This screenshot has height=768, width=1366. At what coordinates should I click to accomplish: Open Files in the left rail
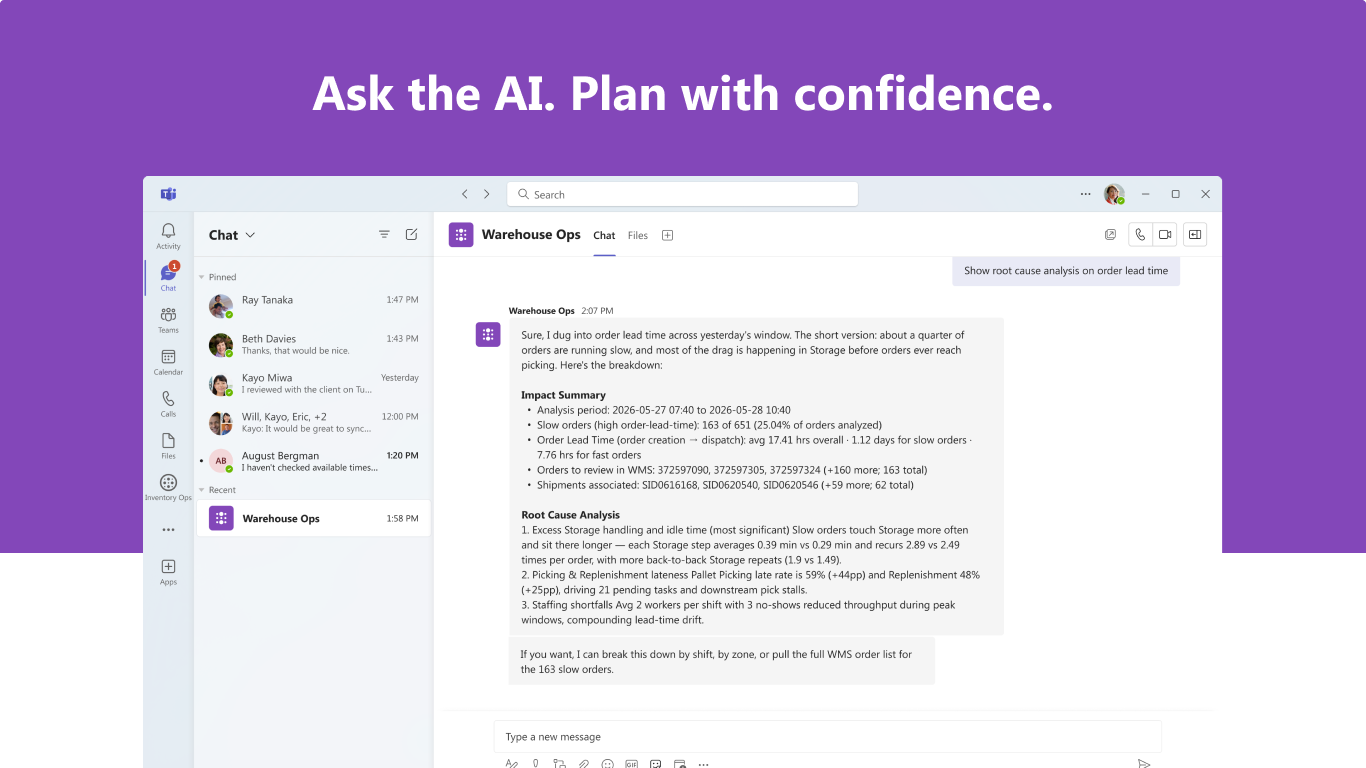(168, 446)
